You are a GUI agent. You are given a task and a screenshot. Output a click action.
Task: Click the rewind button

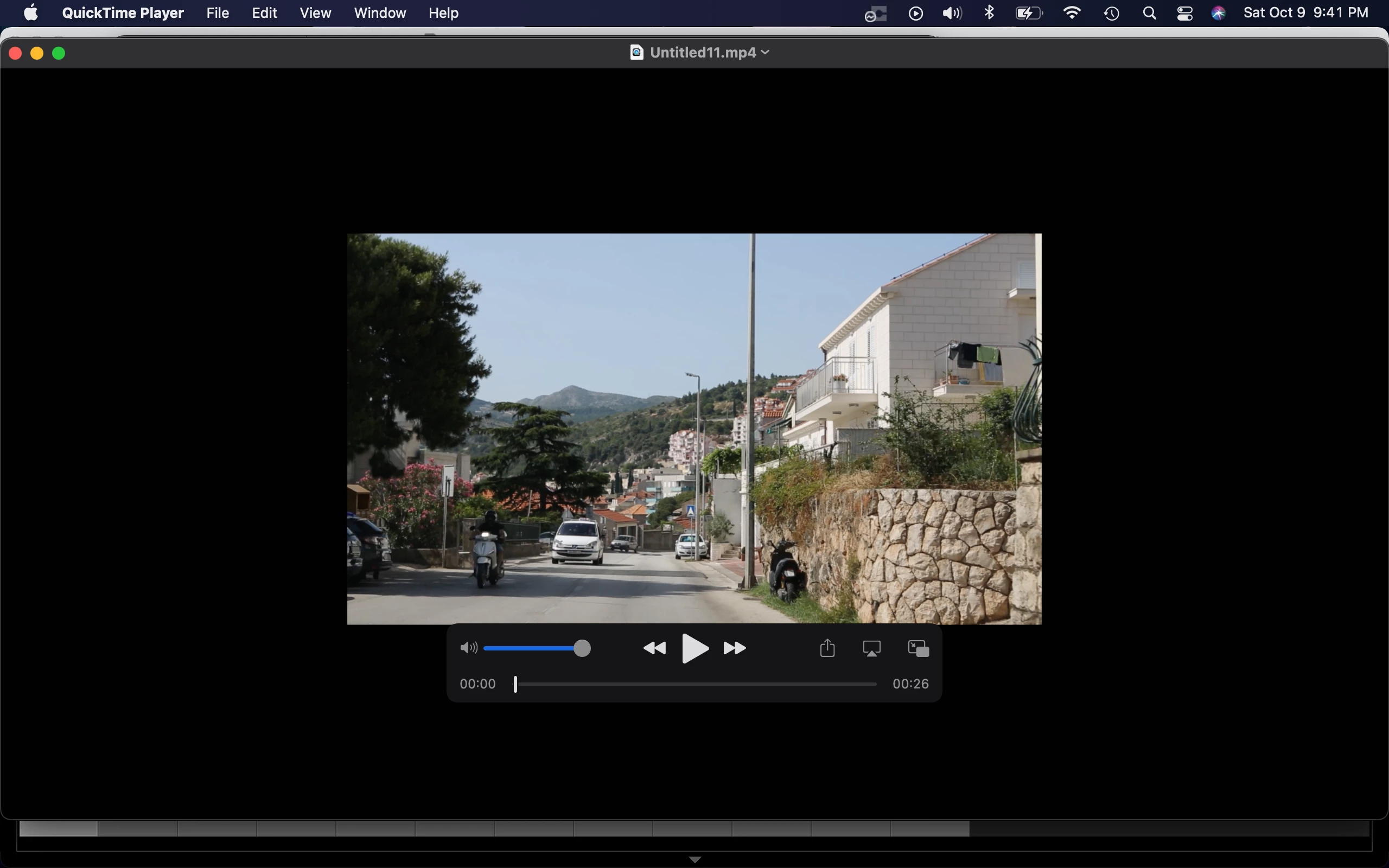point(654,649)
